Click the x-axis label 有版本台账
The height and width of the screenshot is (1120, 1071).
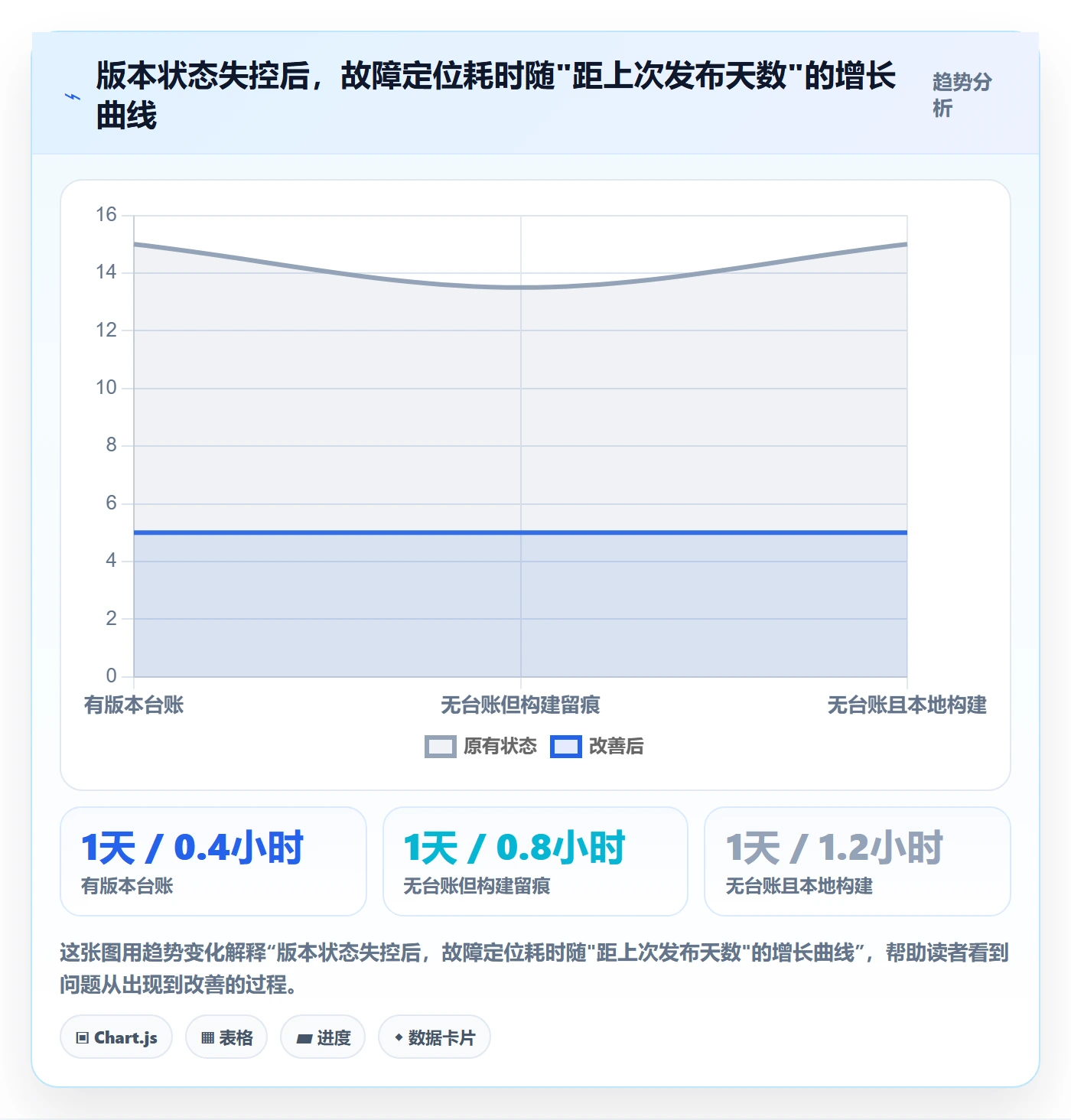point(134,705)
